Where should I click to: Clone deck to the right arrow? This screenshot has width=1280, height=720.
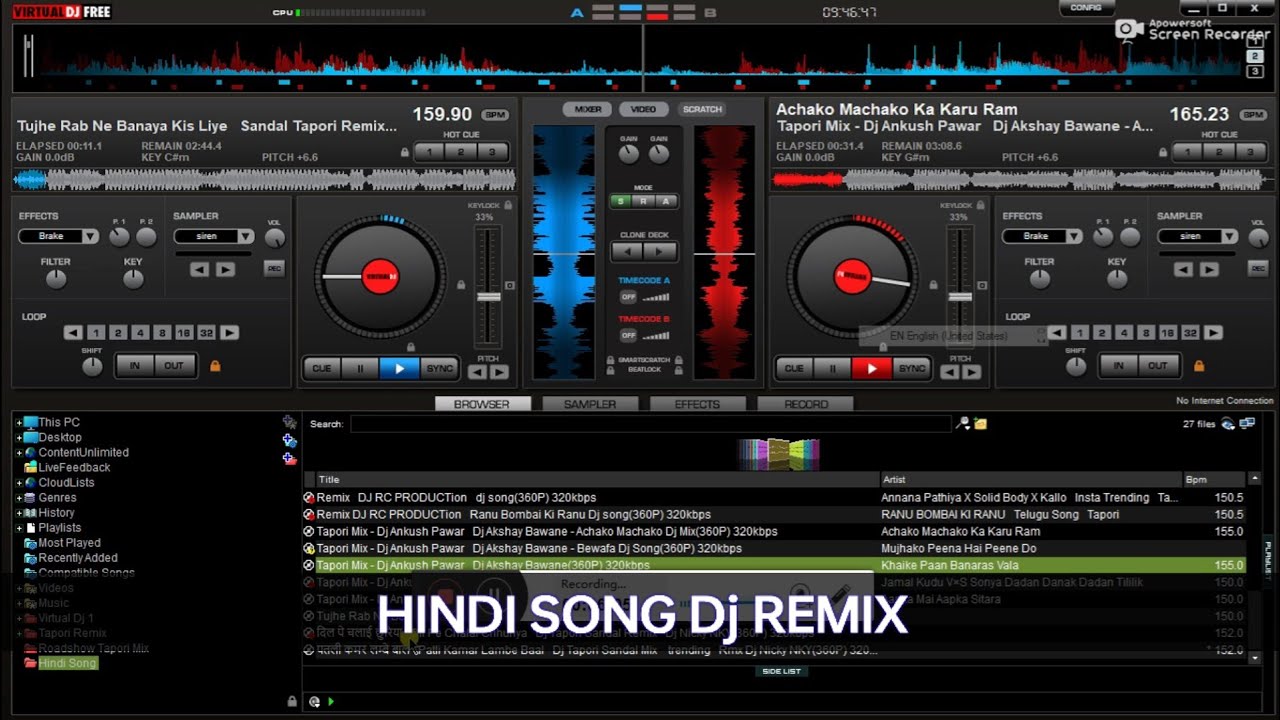661,252
